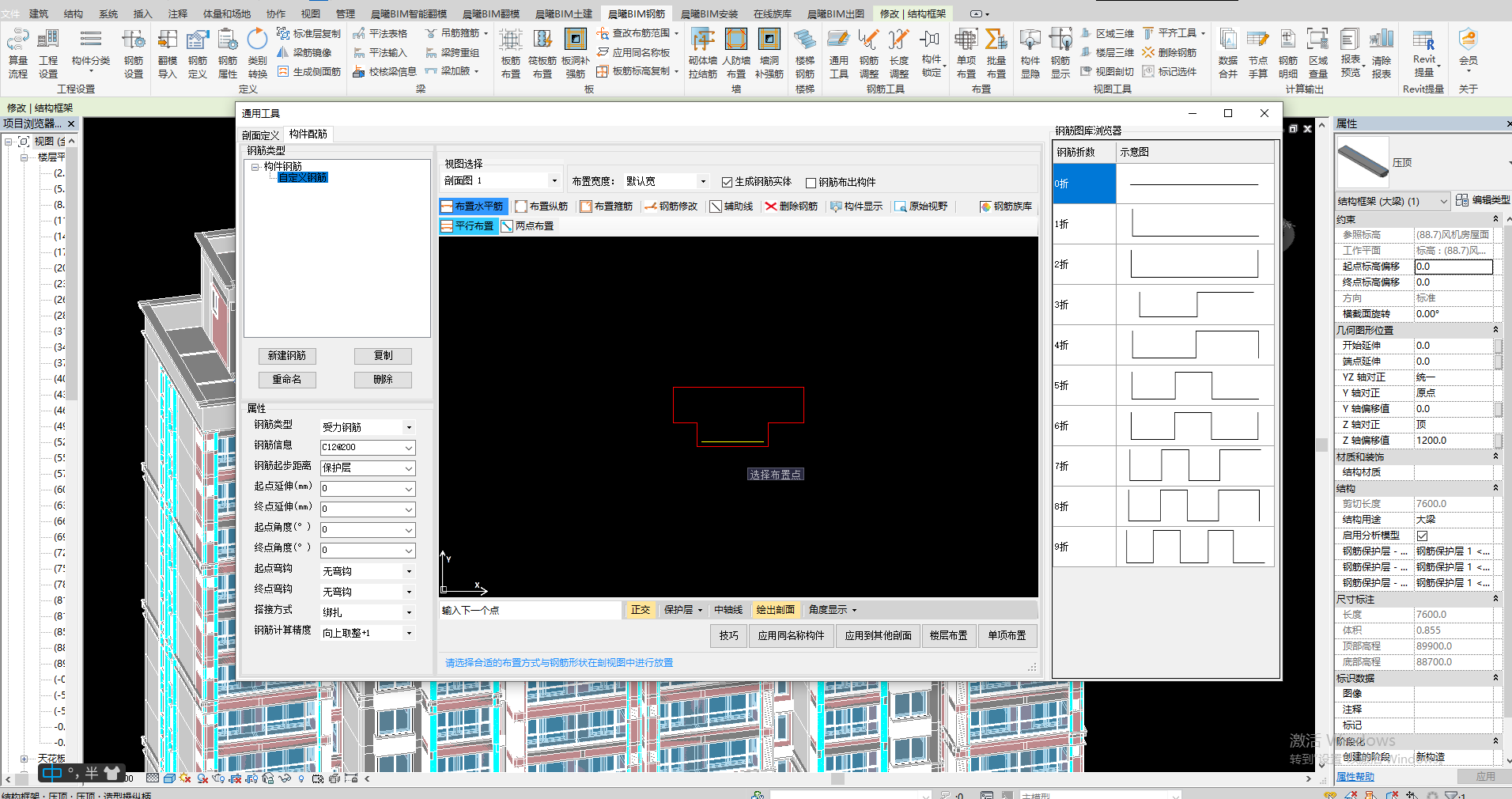1512x799 pixels.
Task: Click the 重命名 button
Action: tap(287, 380)
